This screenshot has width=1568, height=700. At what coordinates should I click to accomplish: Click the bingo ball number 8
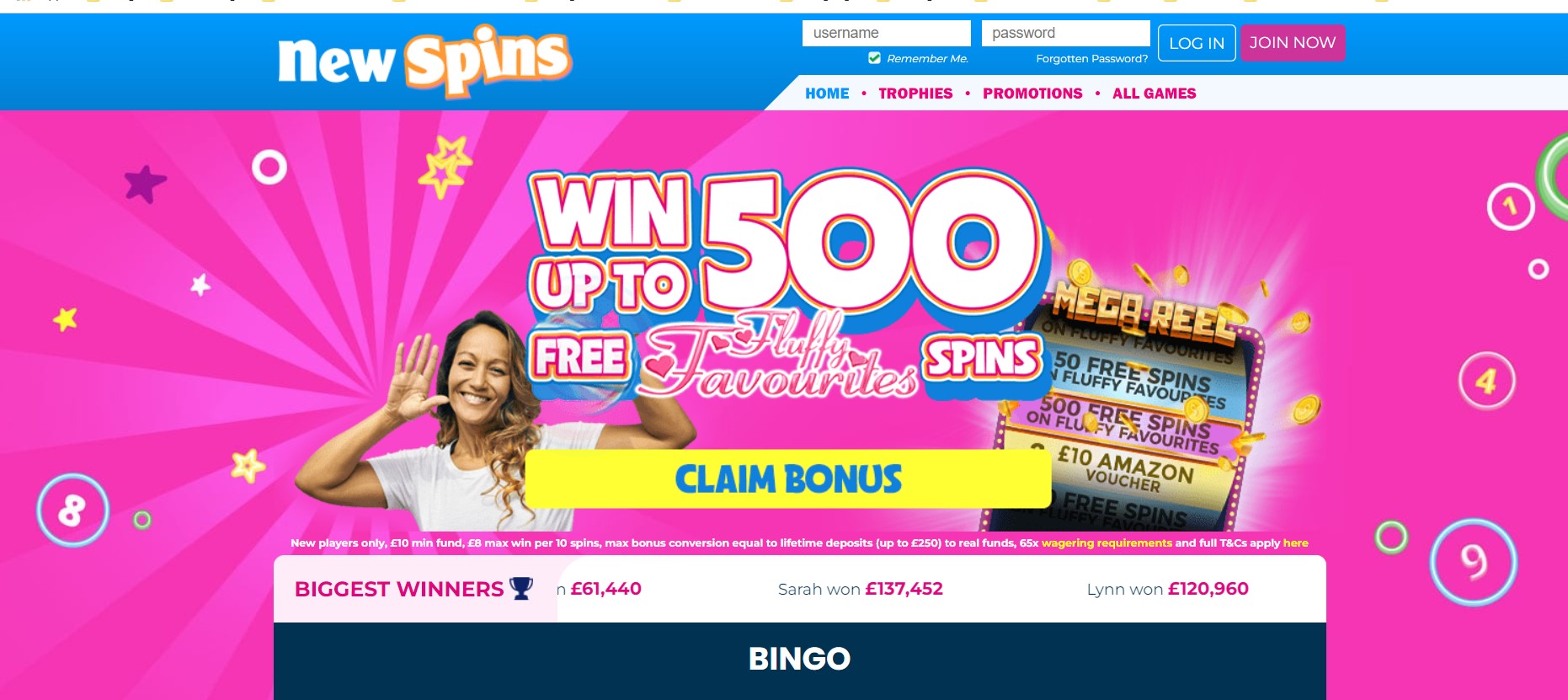point(73,510)
